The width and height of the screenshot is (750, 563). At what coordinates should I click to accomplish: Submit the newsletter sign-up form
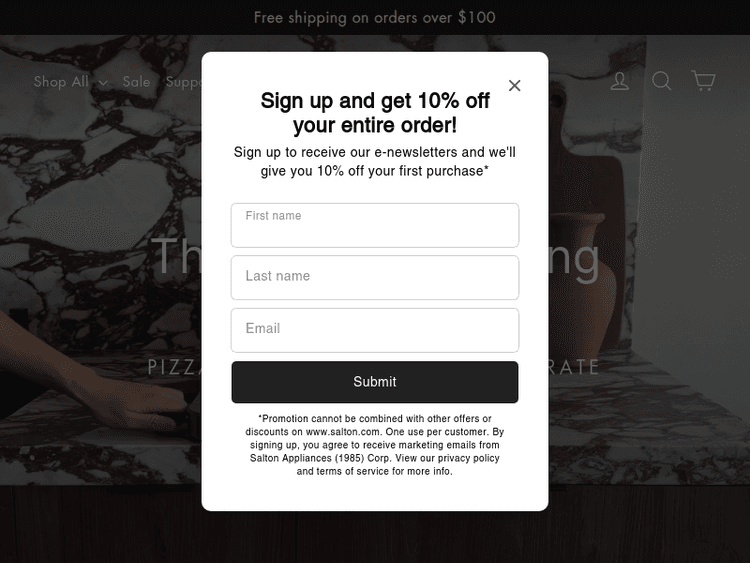tap(375, 382)
